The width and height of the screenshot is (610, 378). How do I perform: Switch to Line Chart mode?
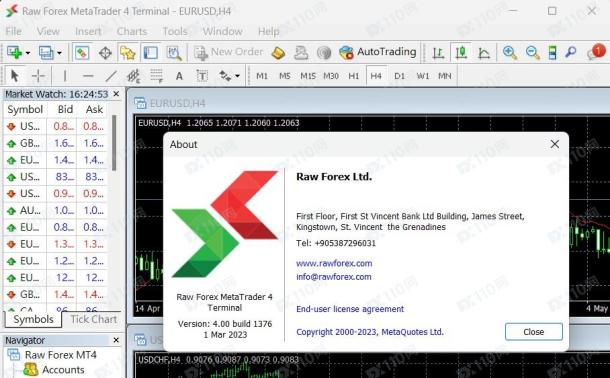tap(484, 52)
